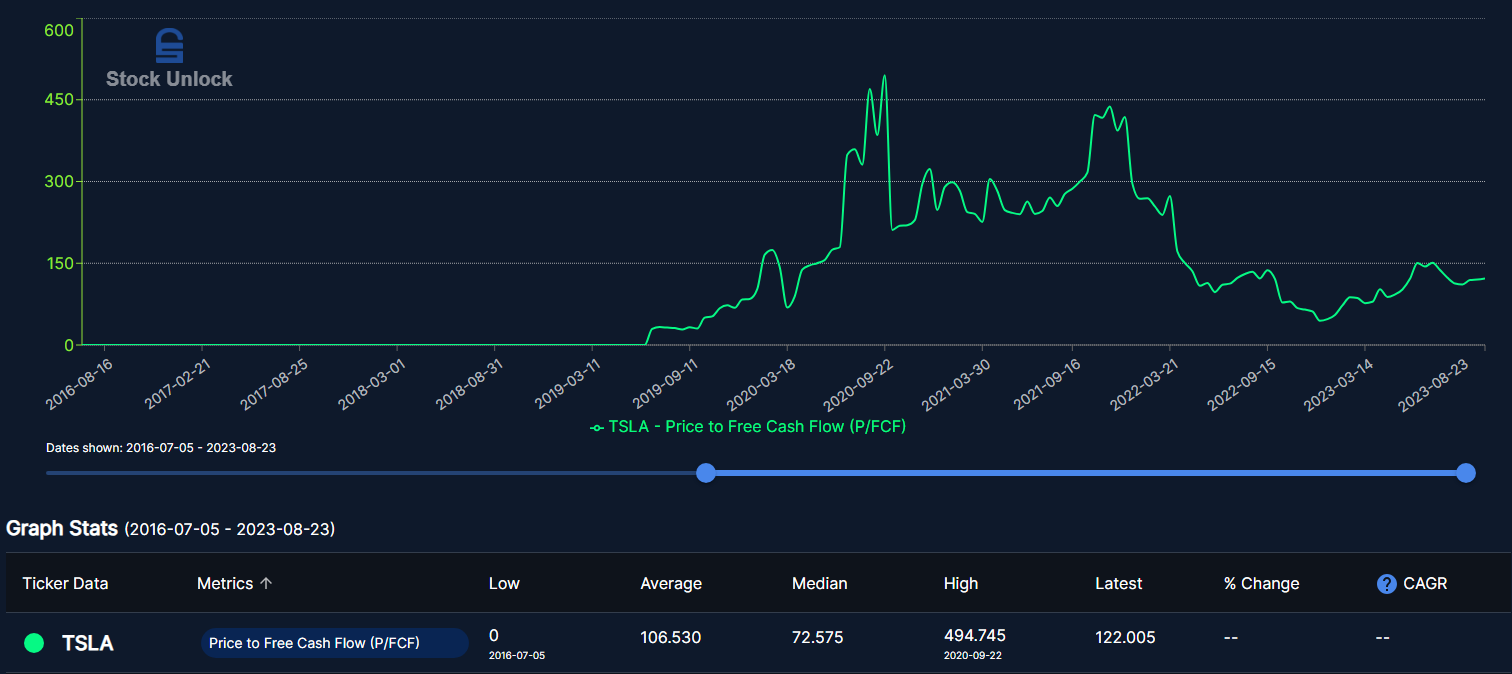Click the Ticker Data column header
The width and height of the screenshot is (1512, 674).
[x=65, y=584]
